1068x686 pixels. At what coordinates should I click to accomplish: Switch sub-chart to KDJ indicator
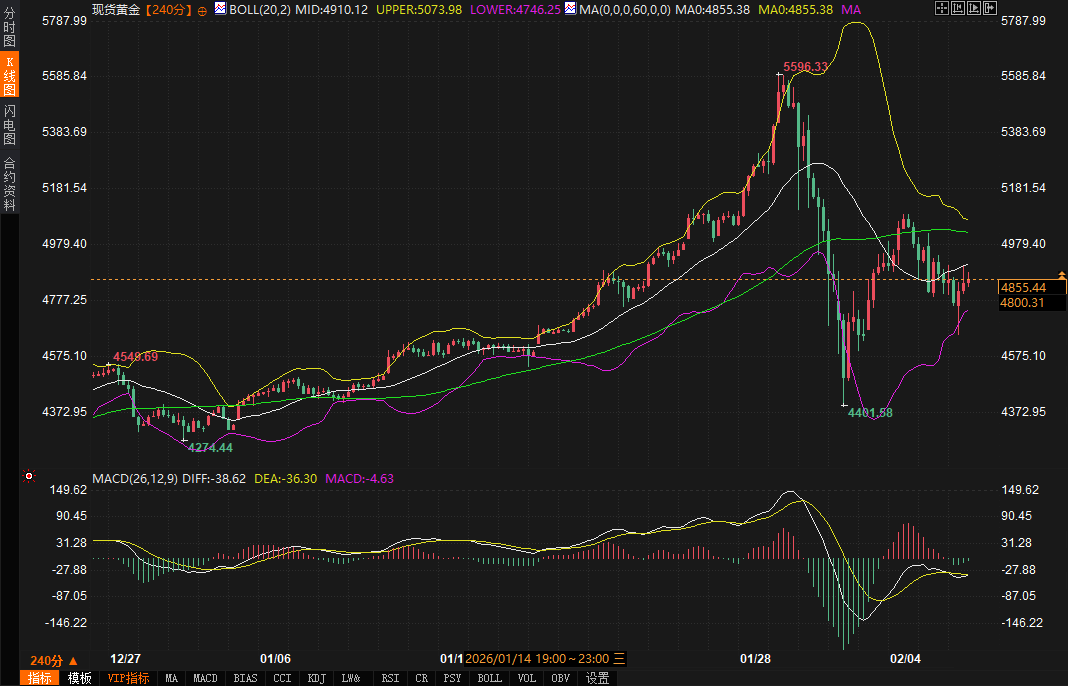tap(316, 678)
